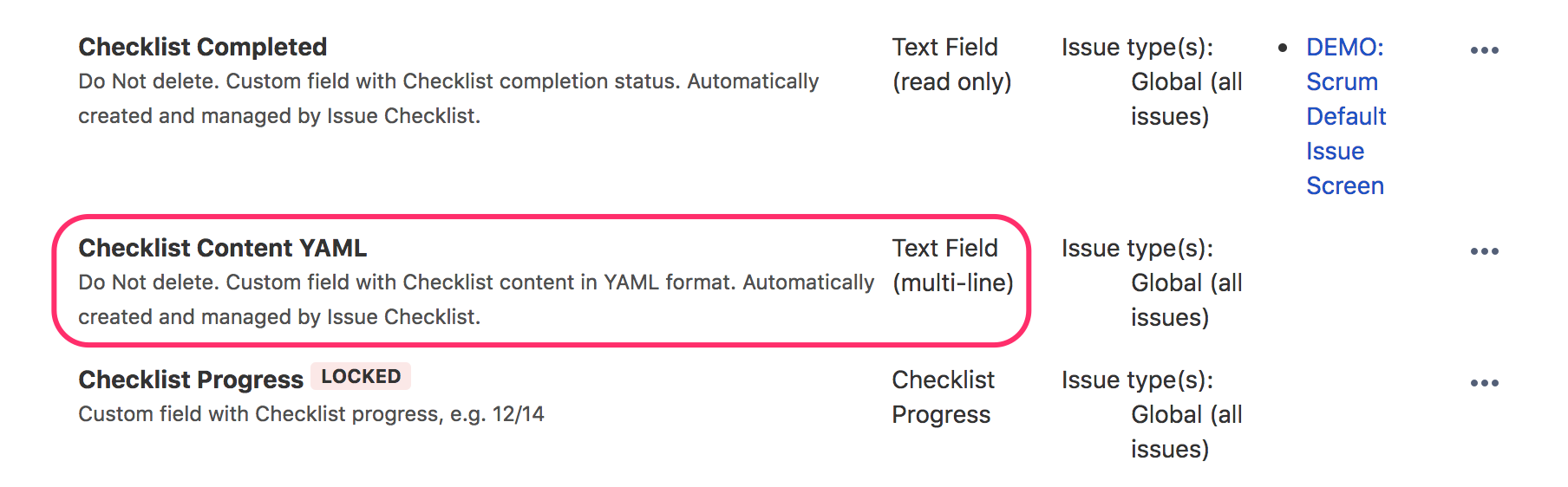Viewport: 1568px width, 487px height.
Task: Click the Checklist Progress field name
Action: pyautogui.click(x=191, y=380)
